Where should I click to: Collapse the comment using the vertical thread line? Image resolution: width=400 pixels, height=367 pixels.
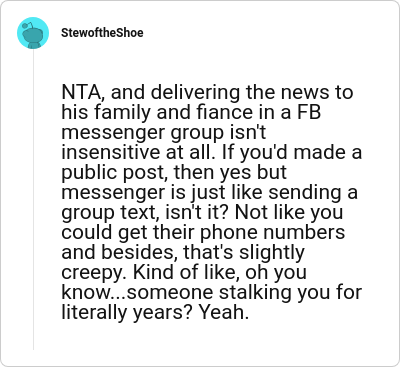coord(33,200)
